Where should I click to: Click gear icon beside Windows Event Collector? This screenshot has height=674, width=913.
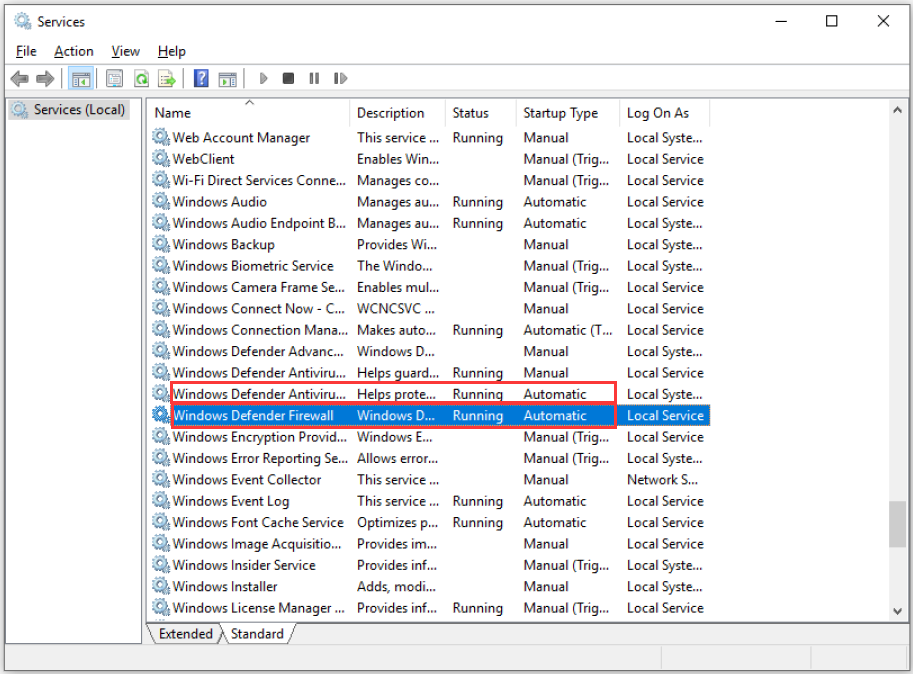tap(161, 478)
